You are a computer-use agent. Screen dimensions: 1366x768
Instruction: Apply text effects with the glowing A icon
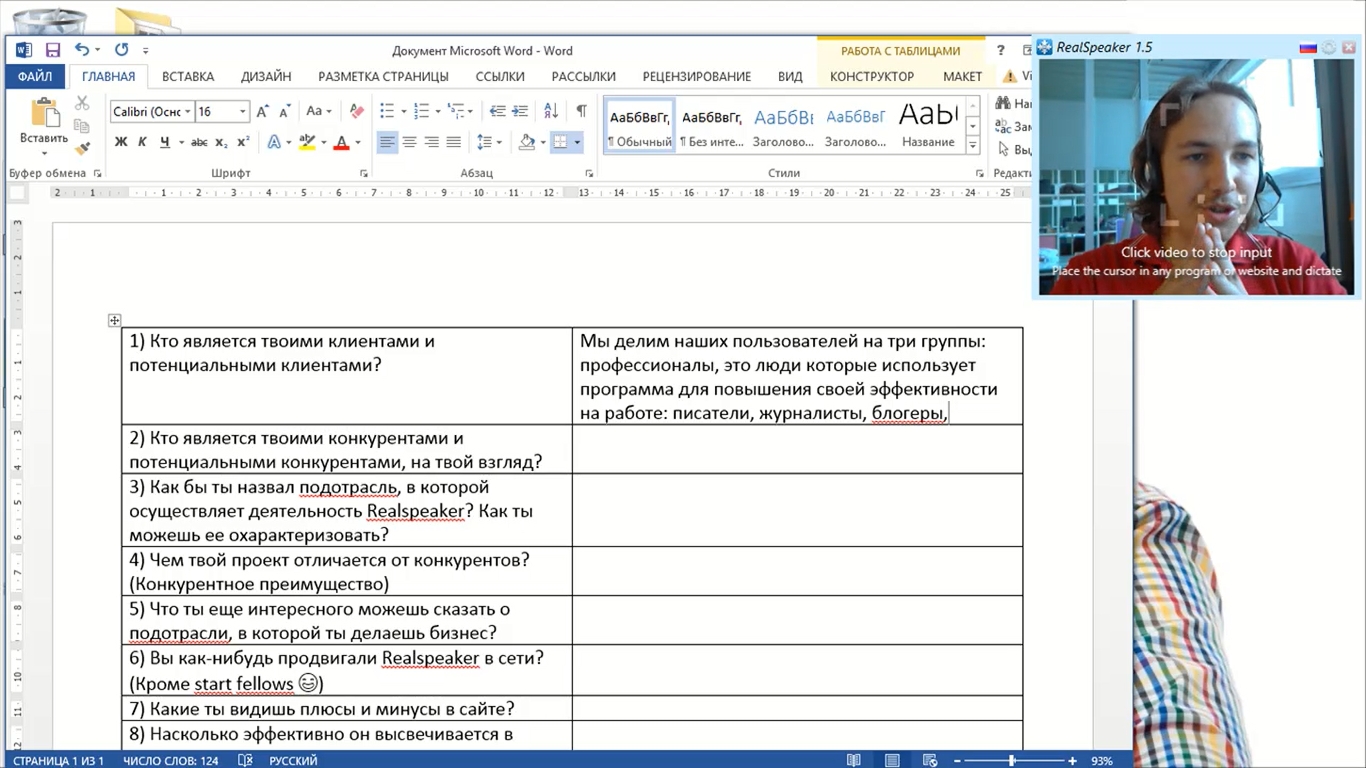click(x=274, y=142)
